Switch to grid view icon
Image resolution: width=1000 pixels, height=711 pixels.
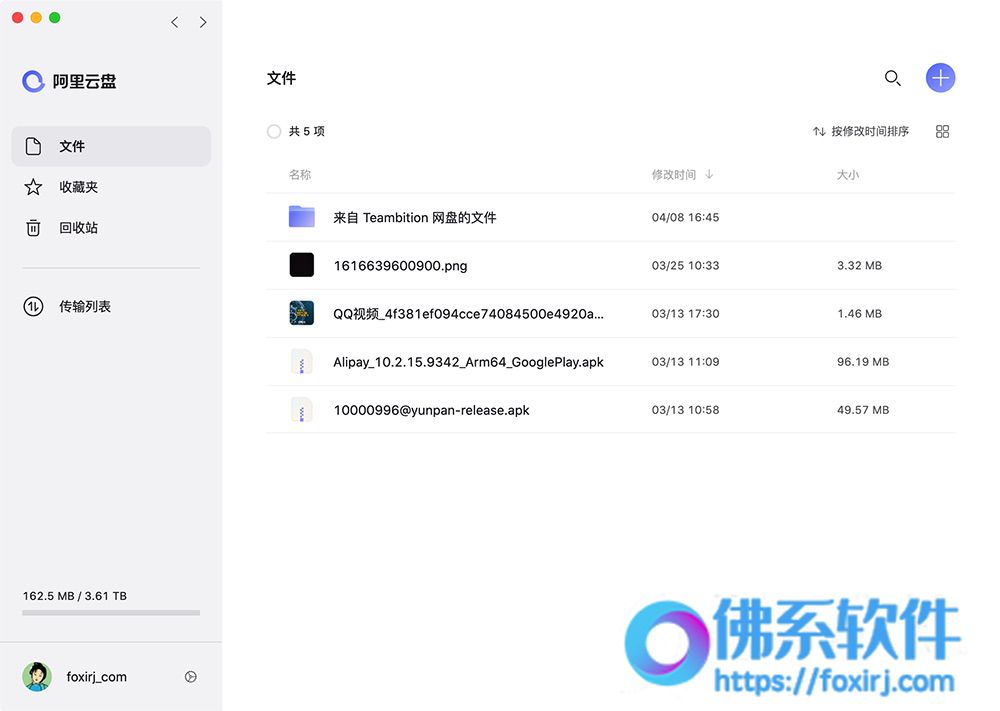click(942, 131)
